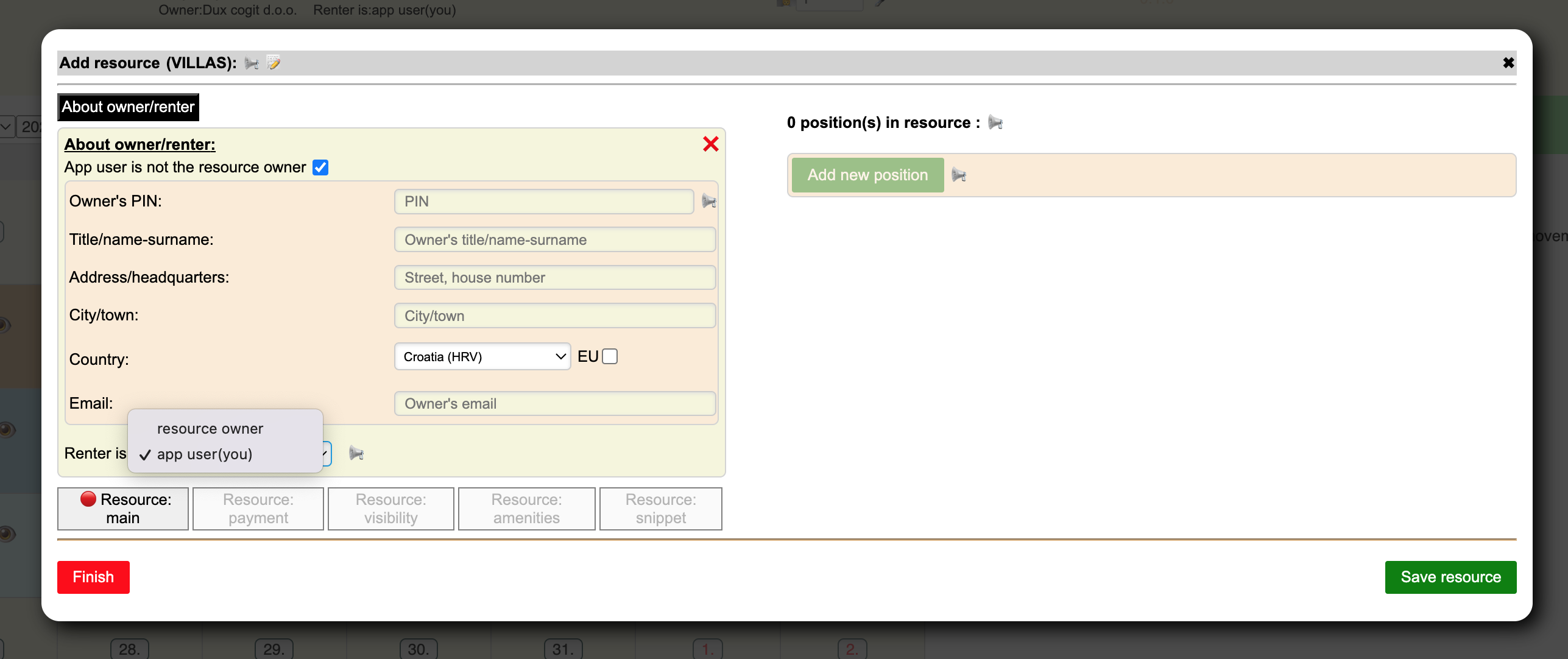Click megaphone icon next to Renter is dropdown

pyautogui.click(x=356, y=454)
